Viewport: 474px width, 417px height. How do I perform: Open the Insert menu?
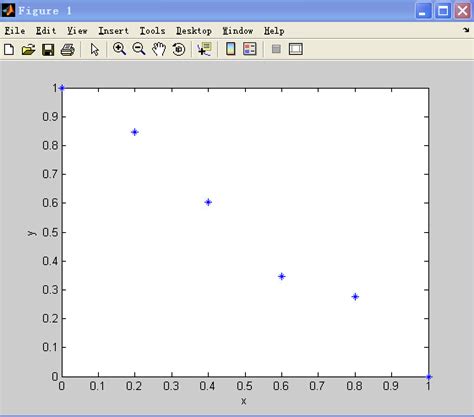[113, 31]
